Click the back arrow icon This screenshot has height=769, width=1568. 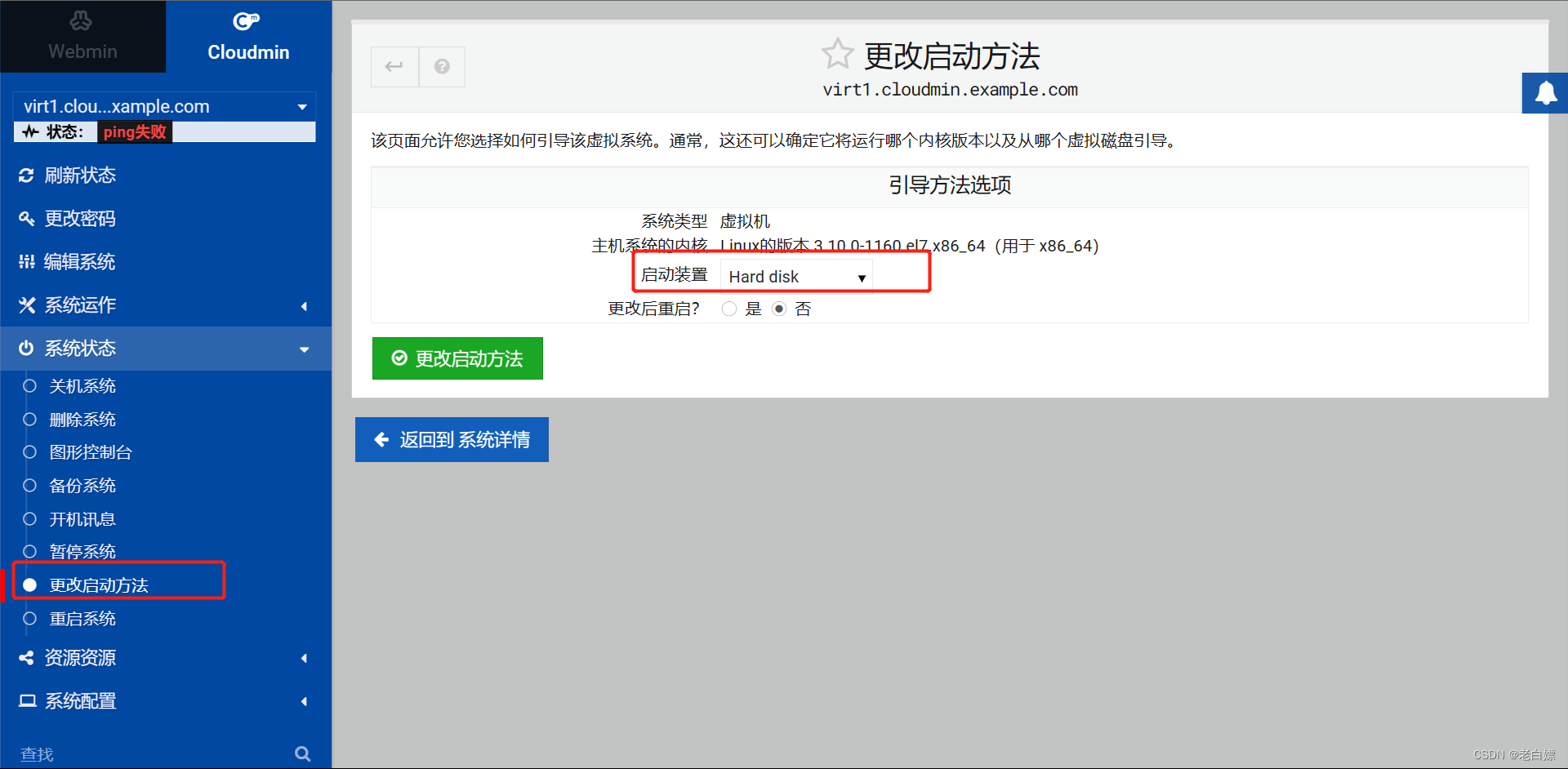pyautogui.click(x=394, y=66)
